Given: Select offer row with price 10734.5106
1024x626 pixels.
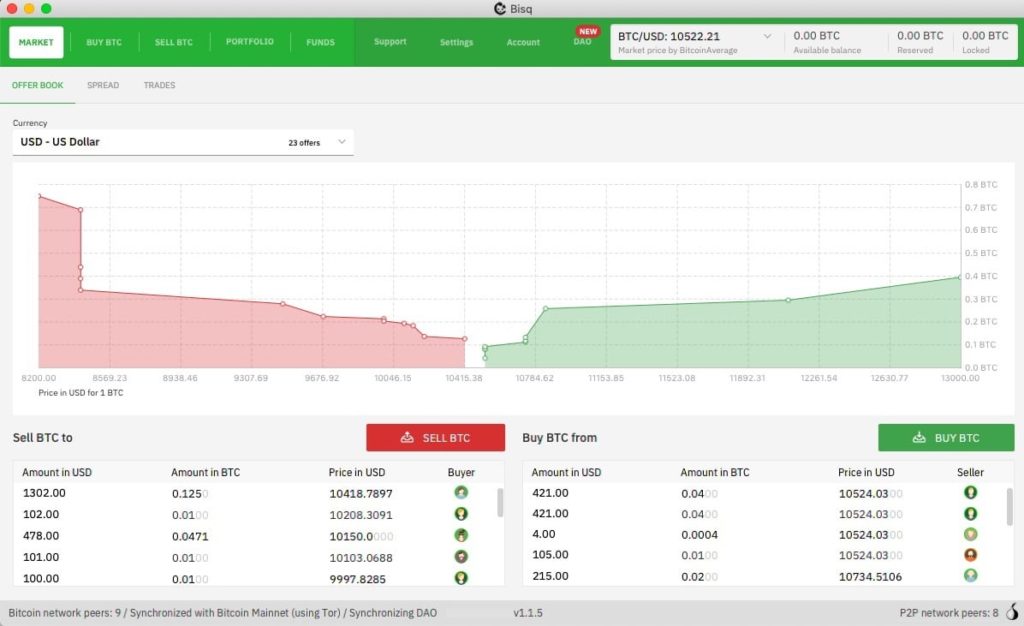Looking at the screenshot, I should (x=764, y=576).
